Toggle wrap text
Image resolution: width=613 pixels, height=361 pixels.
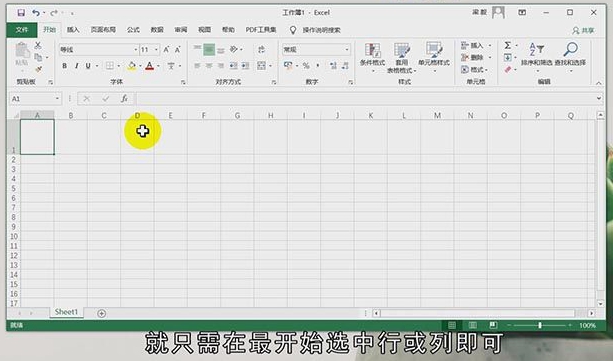click(261, 50)
